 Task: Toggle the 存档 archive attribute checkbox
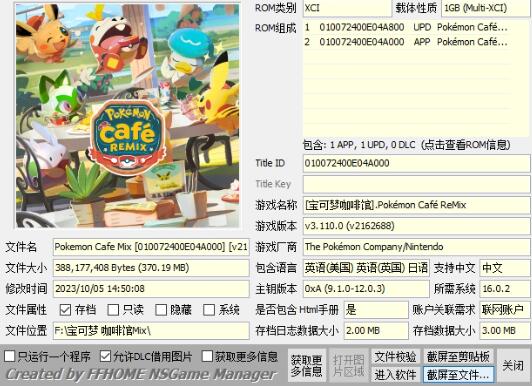click(65, 310)
